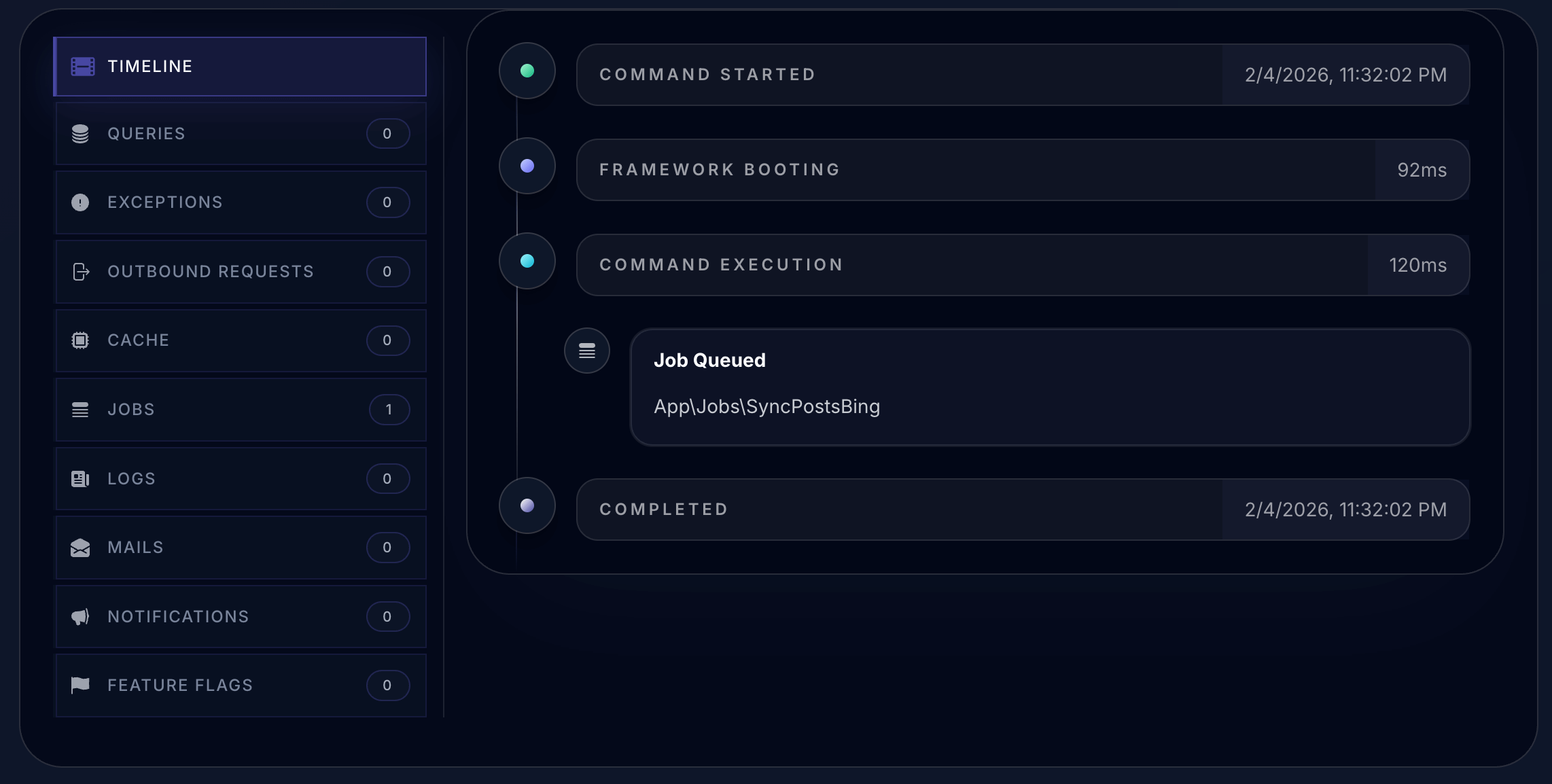Click the exclamation icon beside Exceptions
The image size is (1552, 784).
pos(80,202)
